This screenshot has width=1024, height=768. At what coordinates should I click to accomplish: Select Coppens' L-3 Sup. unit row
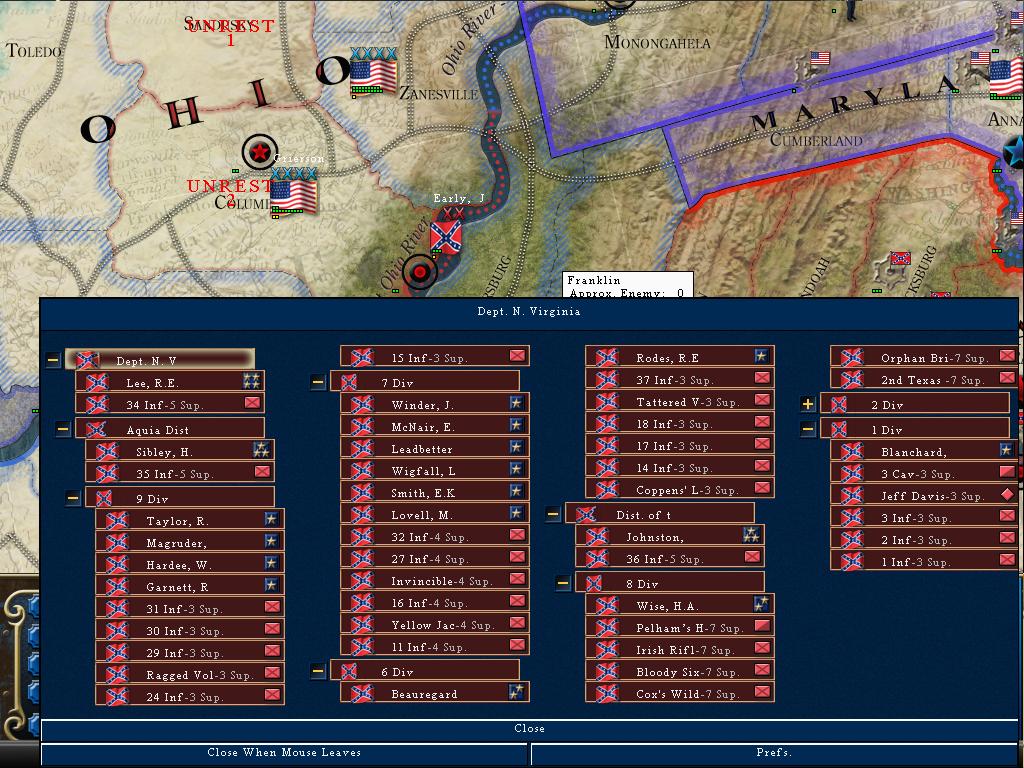coord(679,489)
